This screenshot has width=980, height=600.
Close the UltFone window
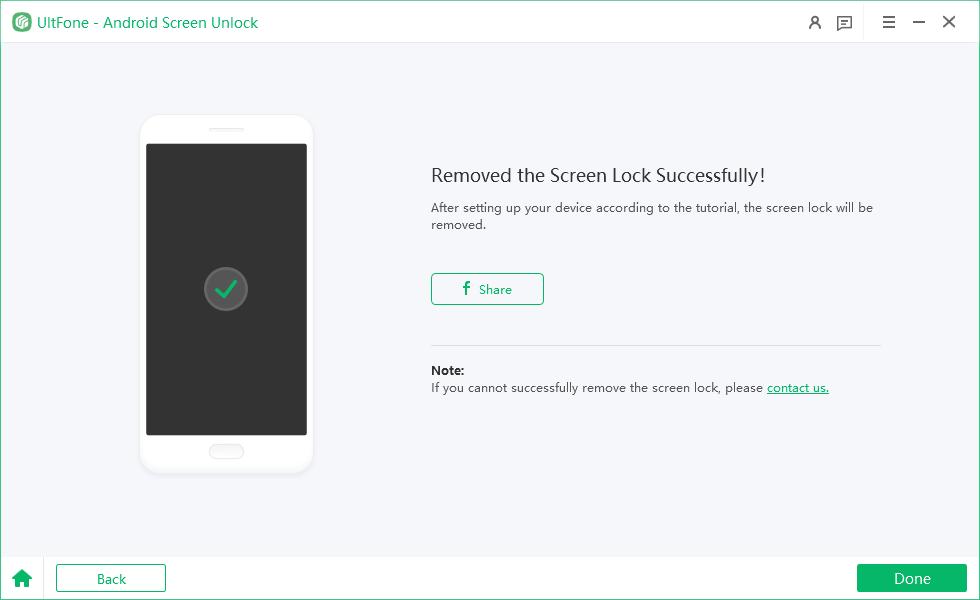(x=949, y=22)
